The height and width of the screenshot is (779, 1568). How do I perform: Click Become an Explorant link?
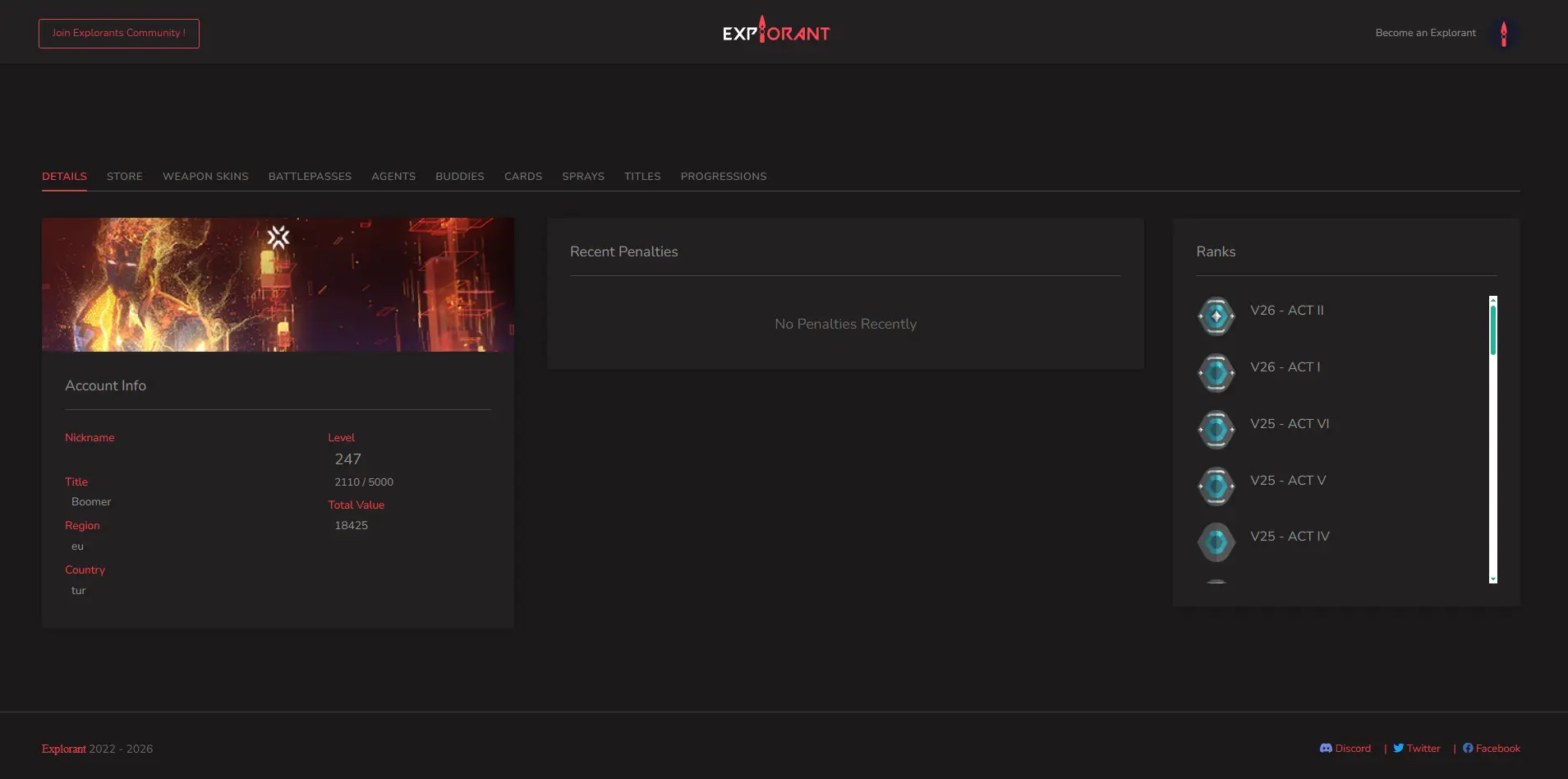tap(1425, 33)
